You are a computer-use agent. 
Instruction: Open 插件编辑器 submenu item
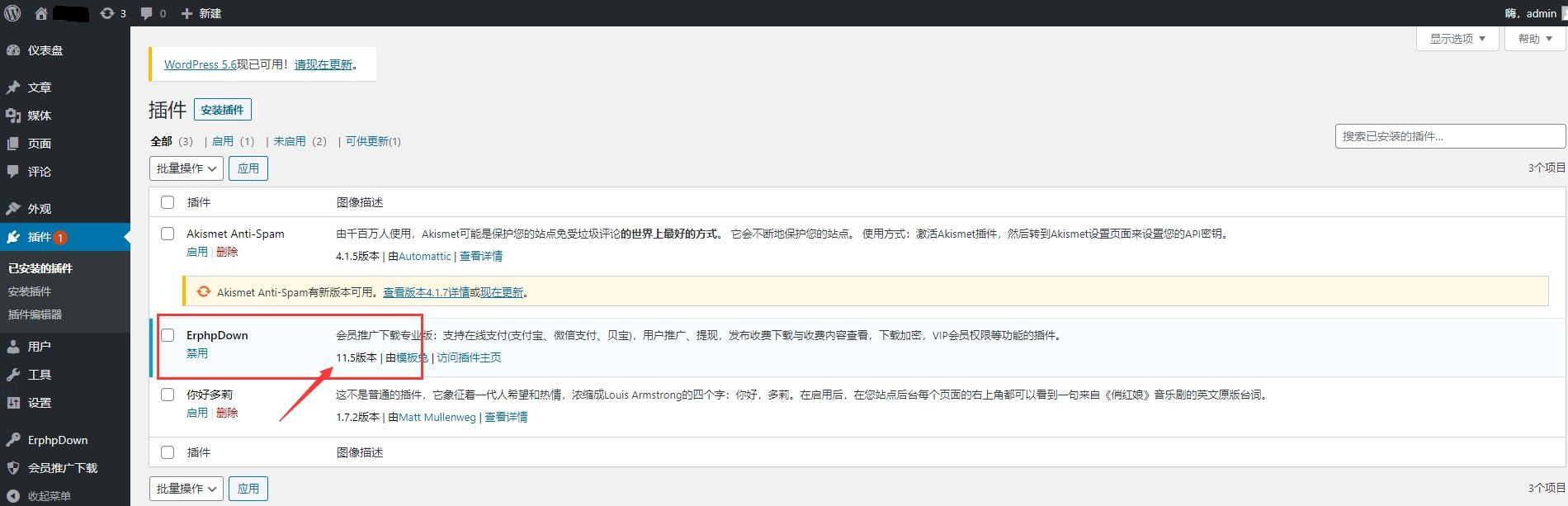35,314
